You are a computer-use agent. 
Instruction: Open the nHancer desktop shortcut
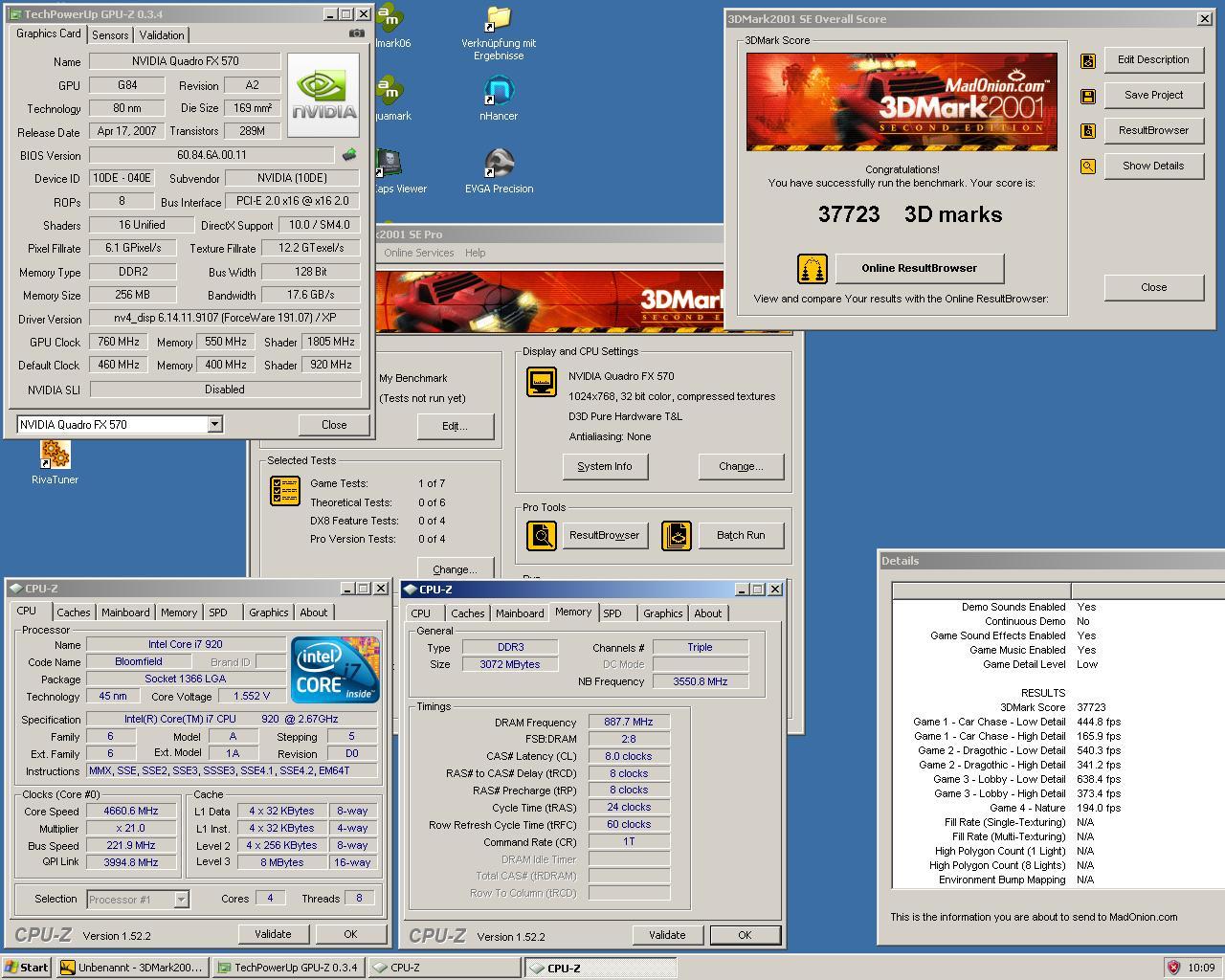click(499, 100)
